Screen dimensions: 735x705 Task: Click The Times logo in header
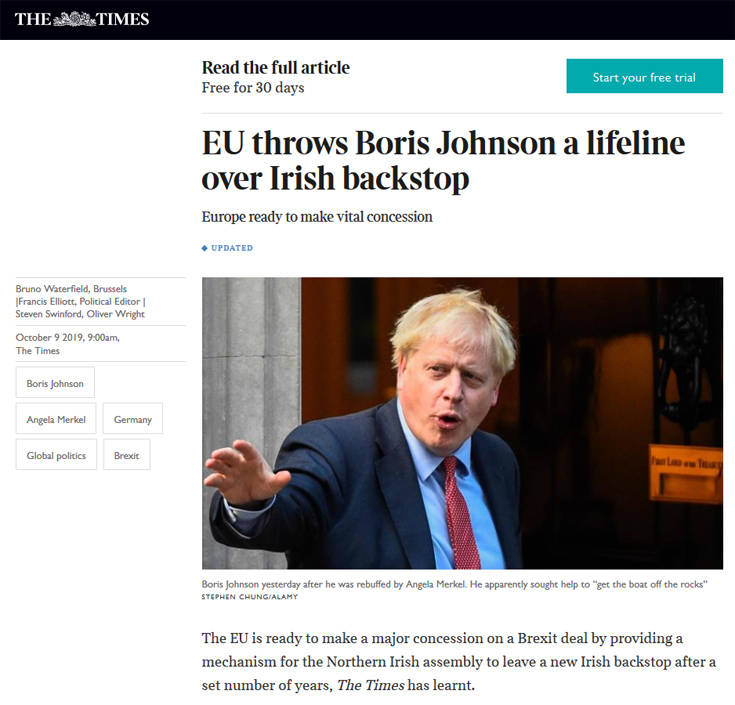click(x=82, y=19)
